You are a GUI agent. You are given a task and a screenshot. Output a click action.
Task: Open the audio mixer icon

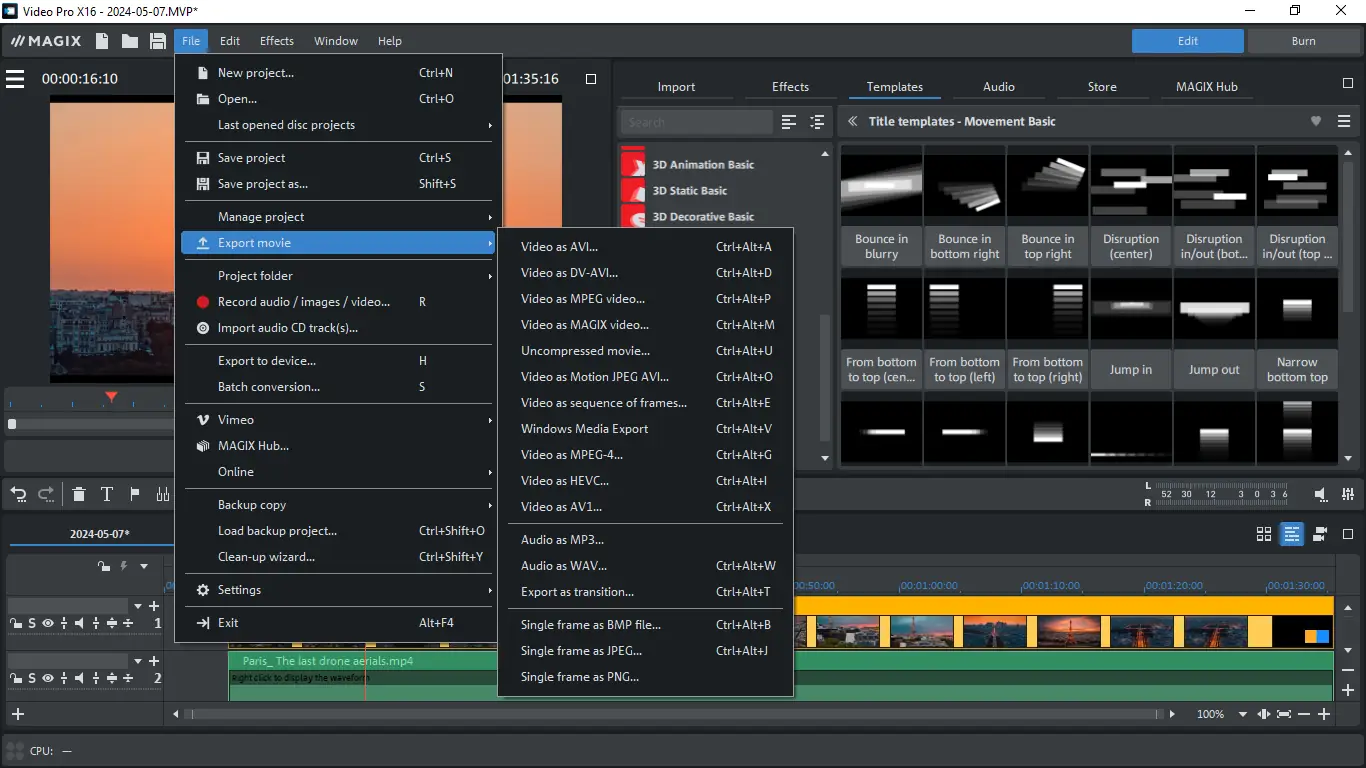click(163, 494)
